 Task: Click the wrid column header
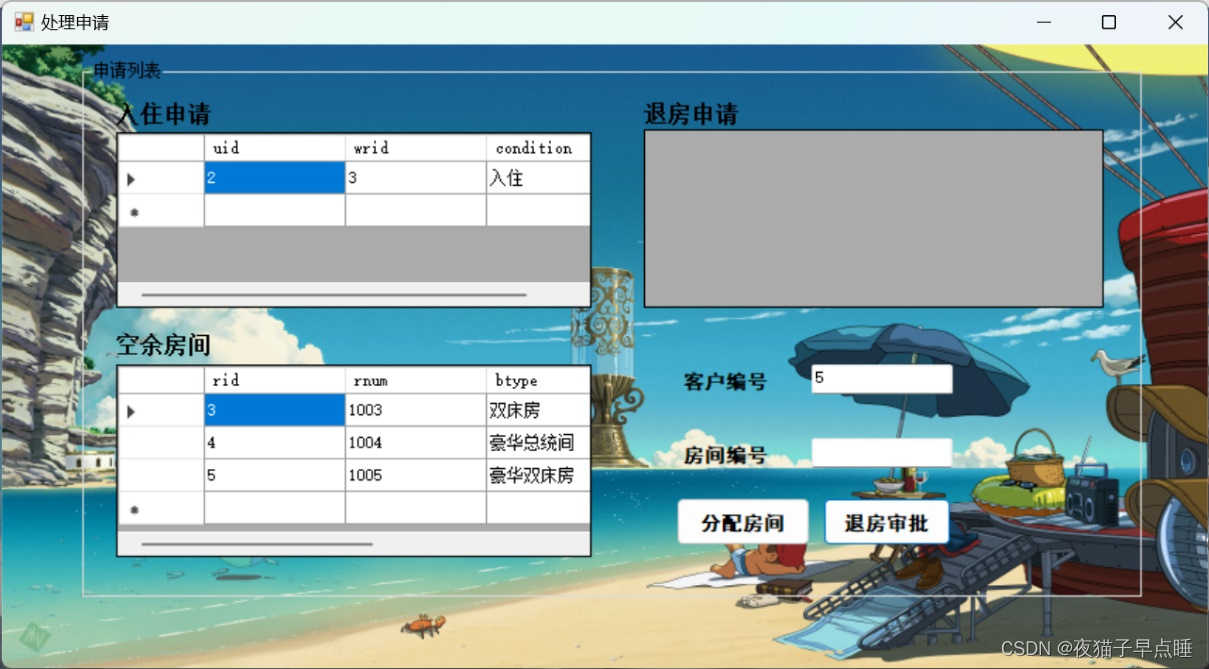point(416,148)
